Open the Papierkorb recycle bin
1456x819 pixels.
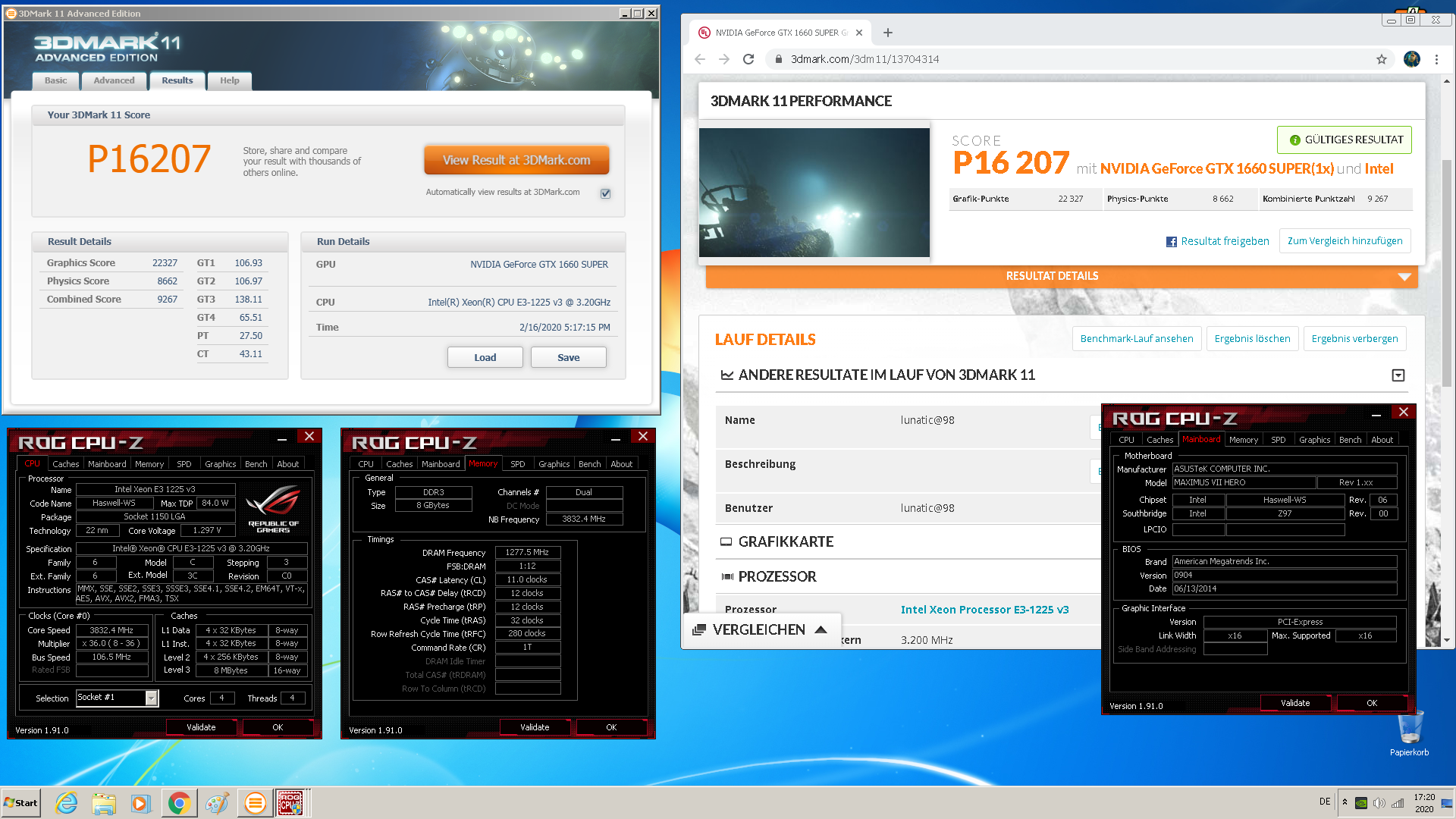click(x=1410, y=733)
